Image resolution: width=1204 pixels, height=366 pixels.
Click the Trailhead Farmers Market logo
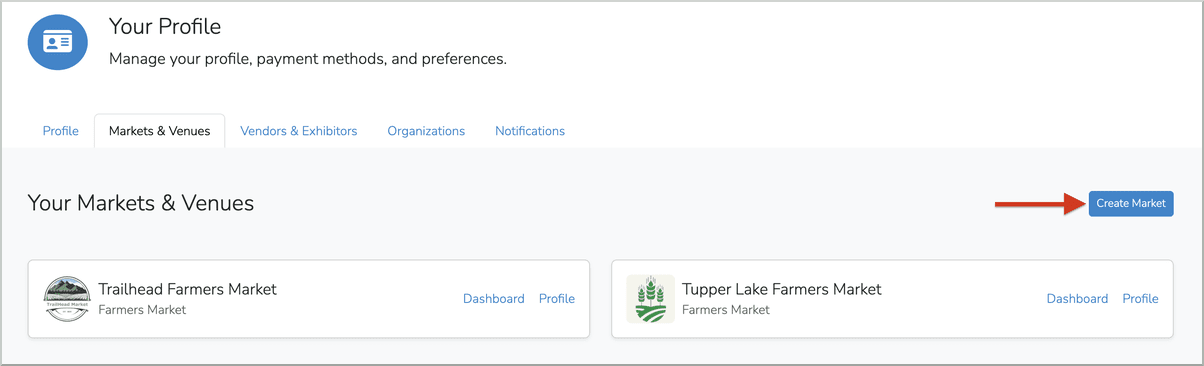coord(67,299)
